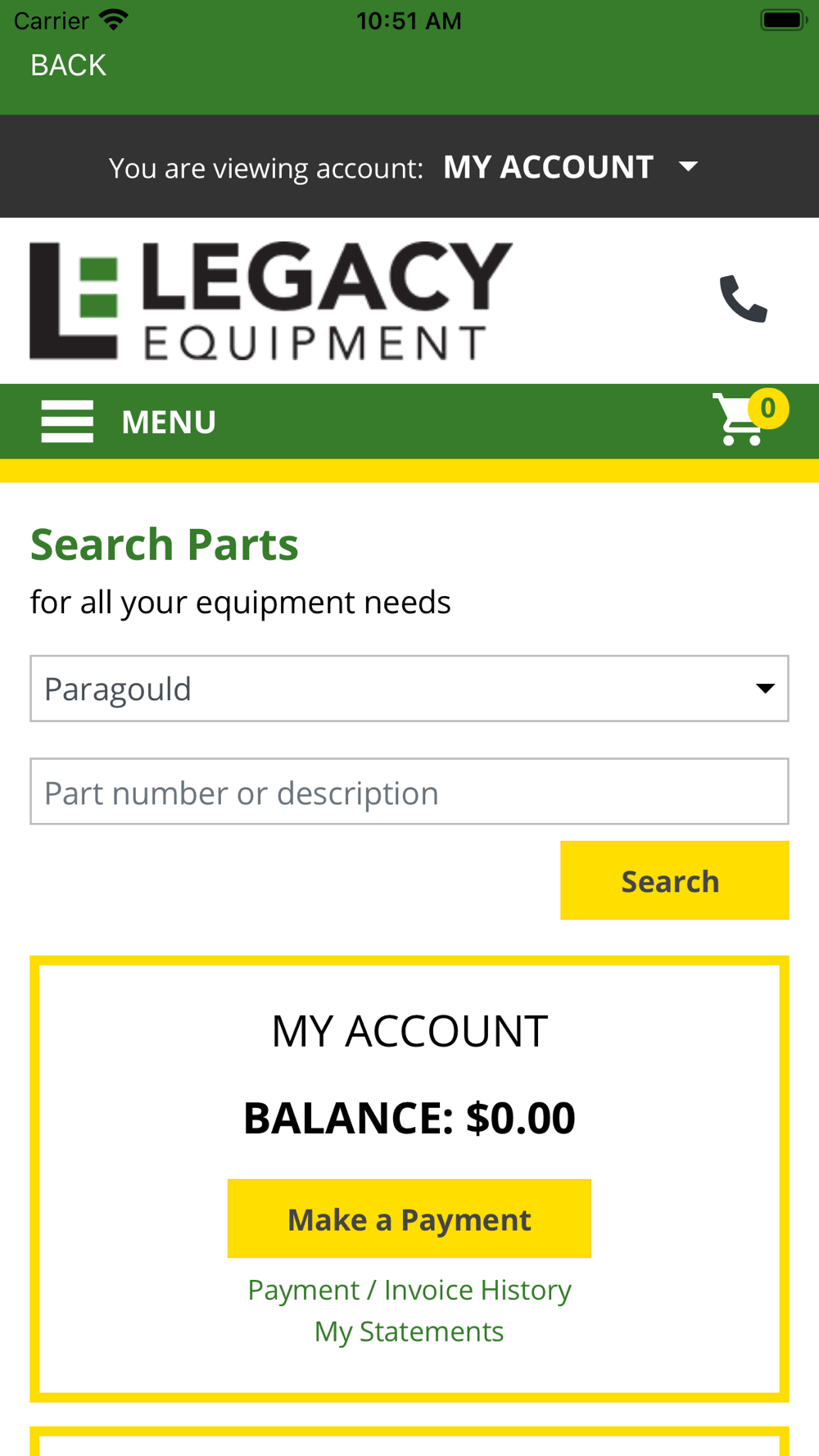Image resolution: width=819 pixels, height=1456 pixels.
Task: Click the Paragould dropdown arrow
Action: pos(765,689)
